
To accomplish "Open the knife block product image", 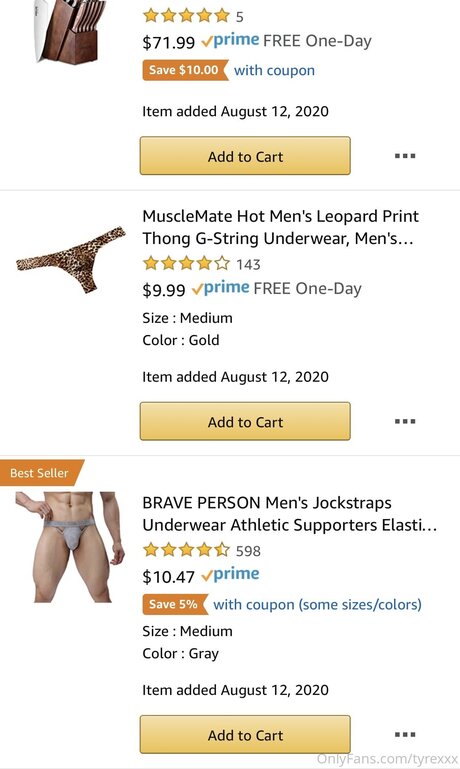I will click(70, 31).
